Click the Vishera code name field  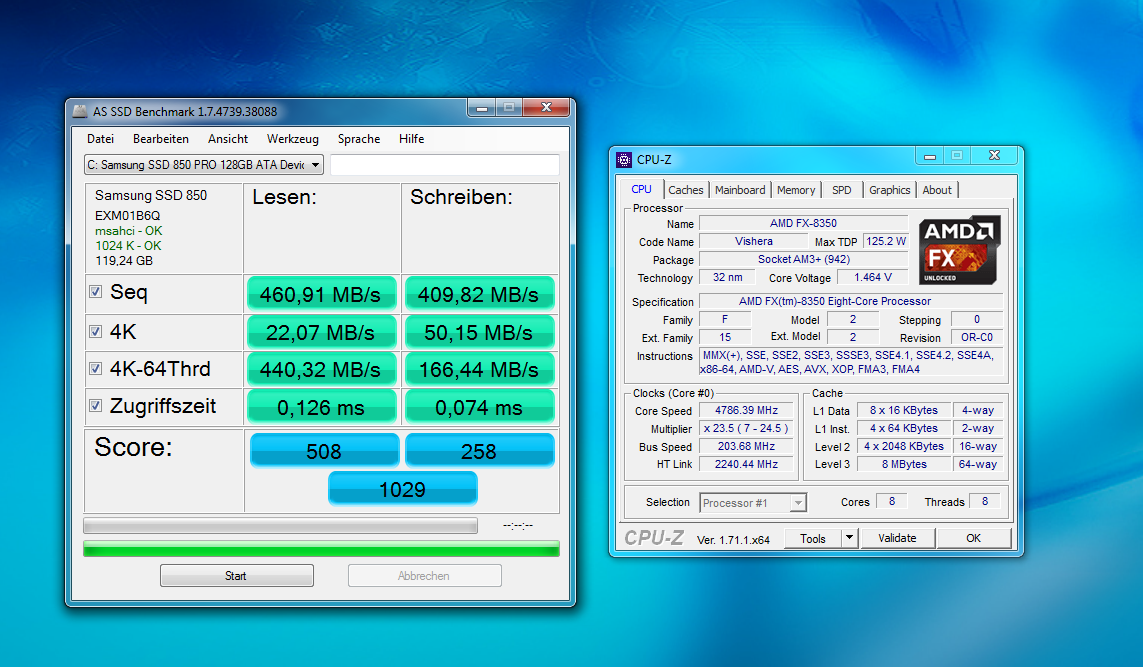point(754,241)
